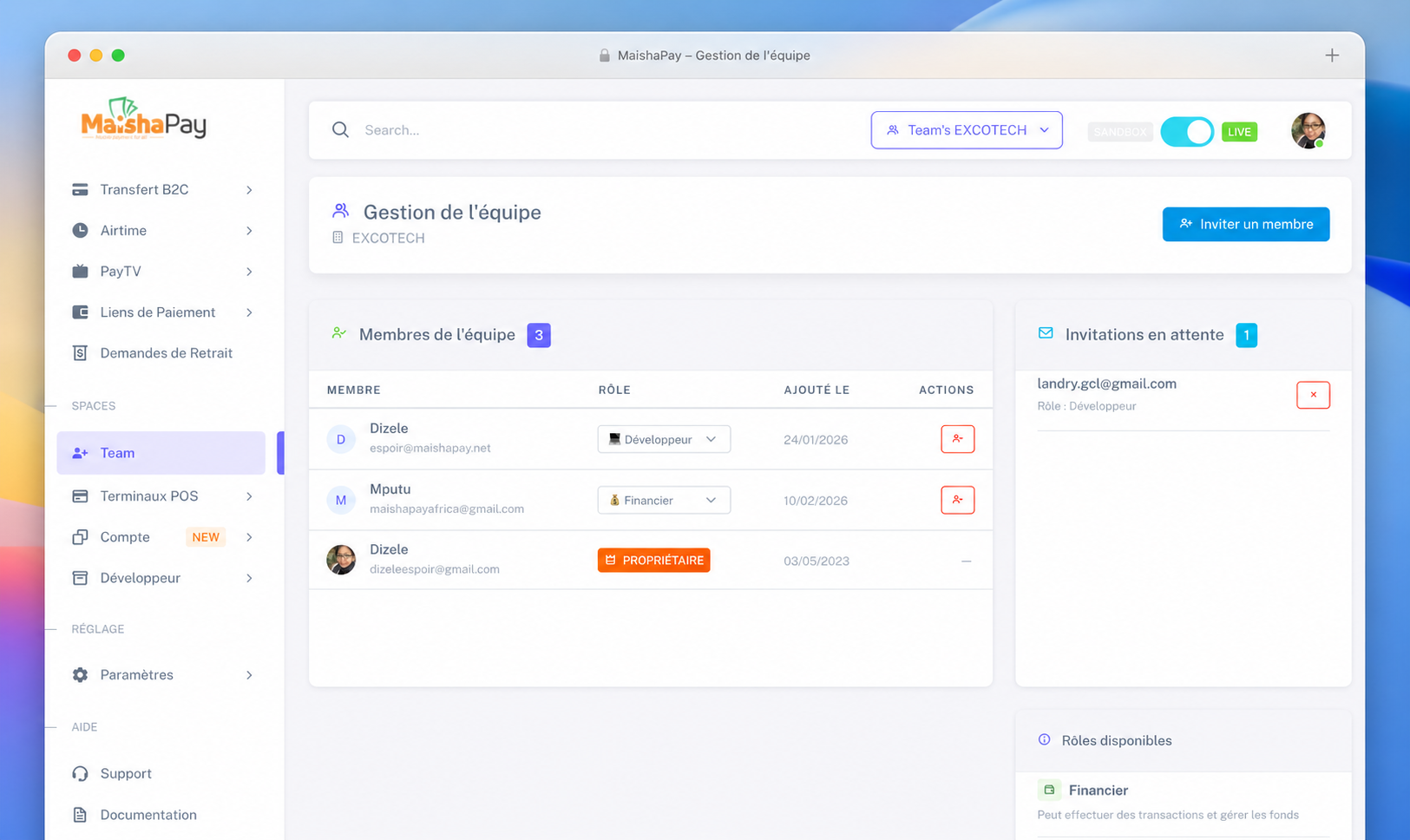Click the Financier role icon
This screenshot has width=1410, height=840.
(1049, 790)
